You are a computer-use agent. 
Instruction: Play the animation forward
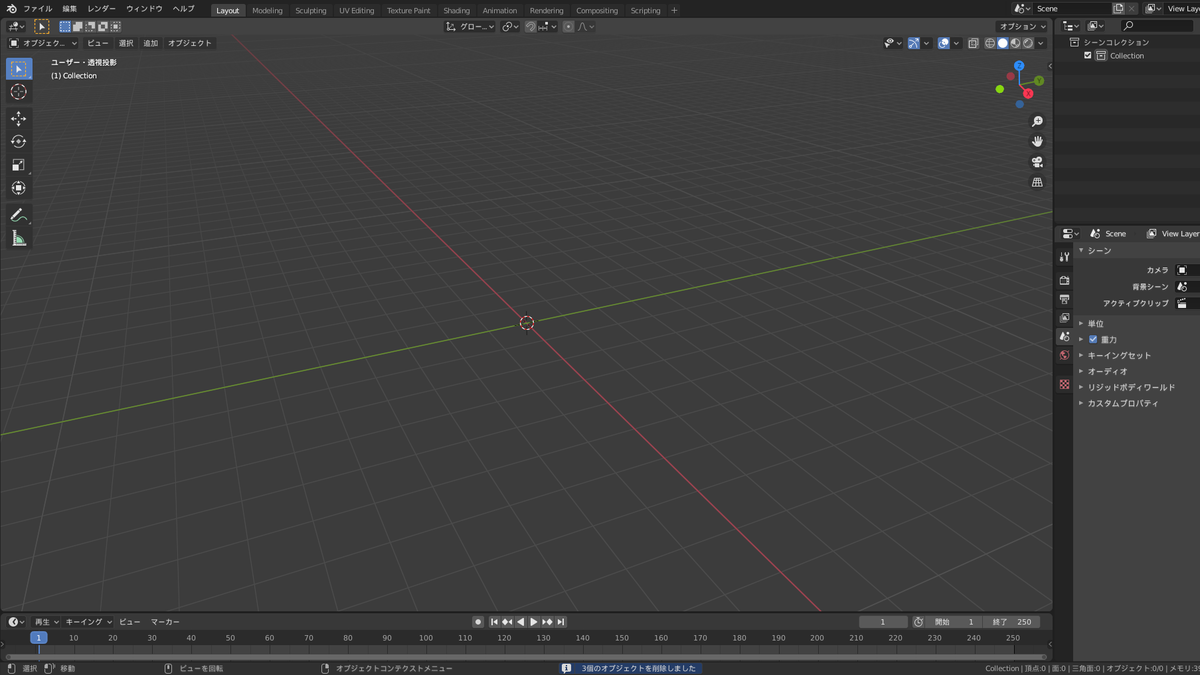[x=534, y=622]
